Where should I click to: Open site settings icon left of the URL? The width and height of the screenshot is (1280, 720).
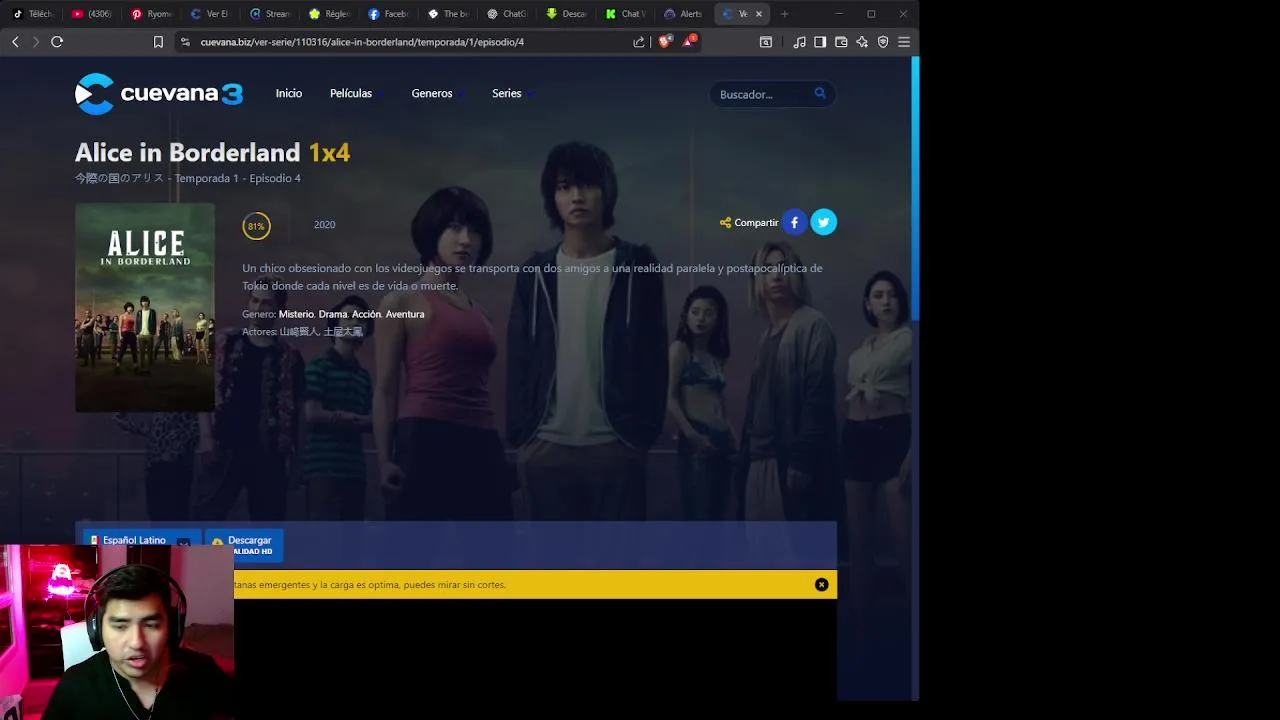coord(185,42)
